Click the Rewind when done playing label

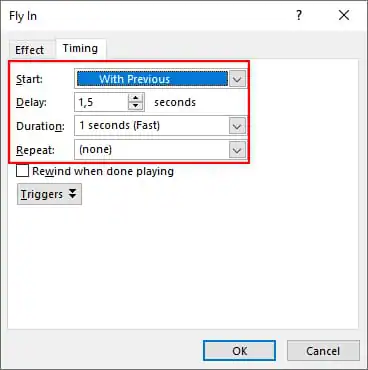(x=103, y=171)
